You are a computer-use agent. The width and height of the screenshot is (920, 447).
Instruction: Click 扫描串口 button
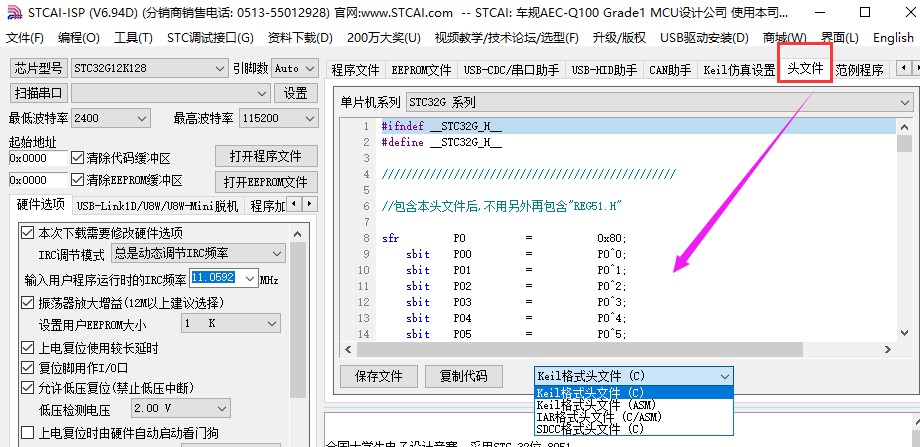(x=39, y=93)
